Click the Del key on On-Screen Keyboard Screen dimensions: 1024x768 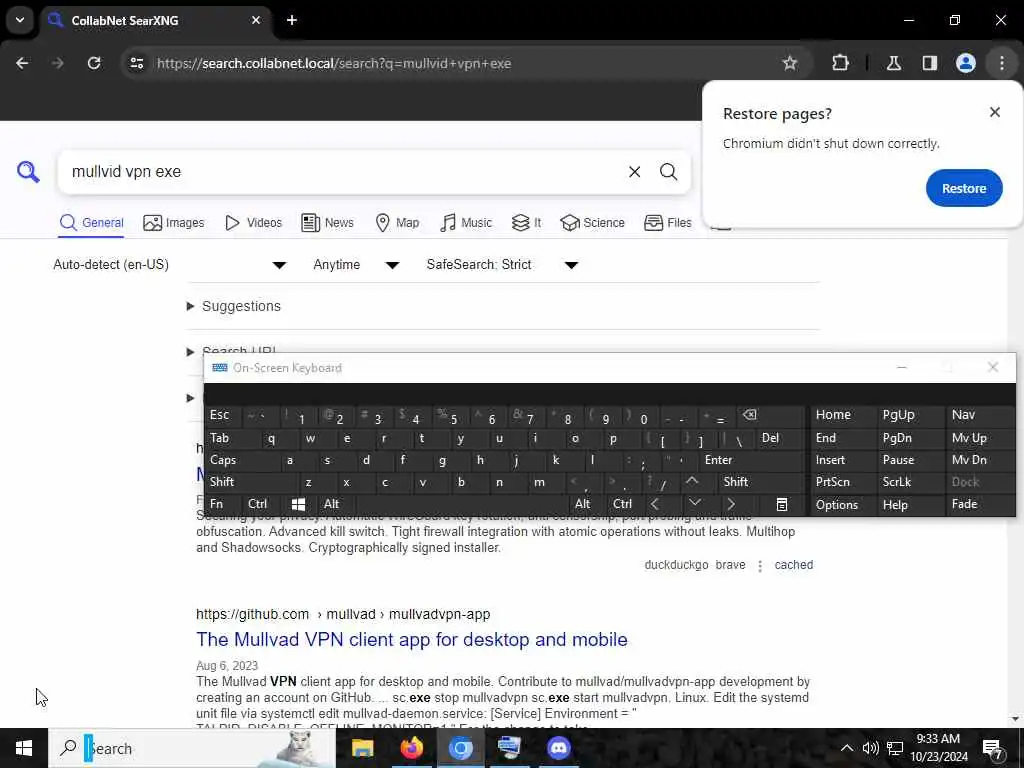coord(780,438)
